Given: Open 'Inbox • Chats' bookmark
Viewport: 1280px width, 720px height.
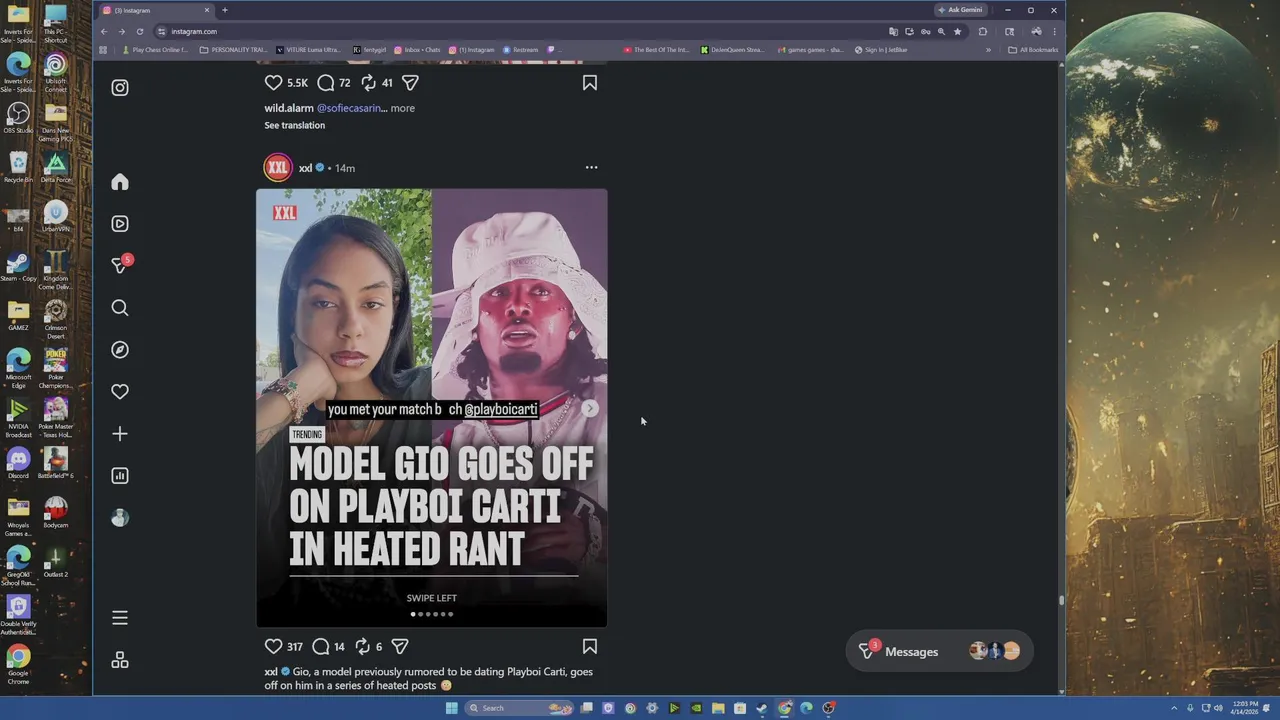Looking at the screenshot, I should [417, 50].
